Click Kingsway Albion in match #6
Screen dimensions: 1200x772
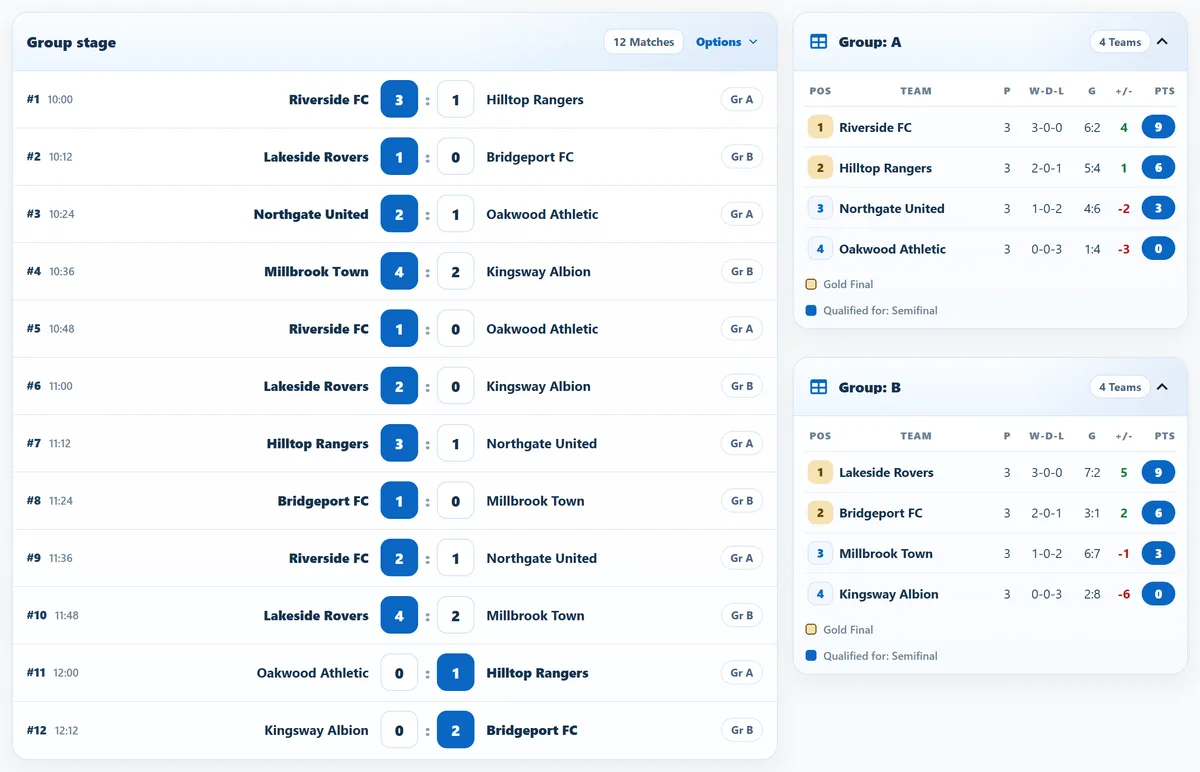click(x=538, y=386)
